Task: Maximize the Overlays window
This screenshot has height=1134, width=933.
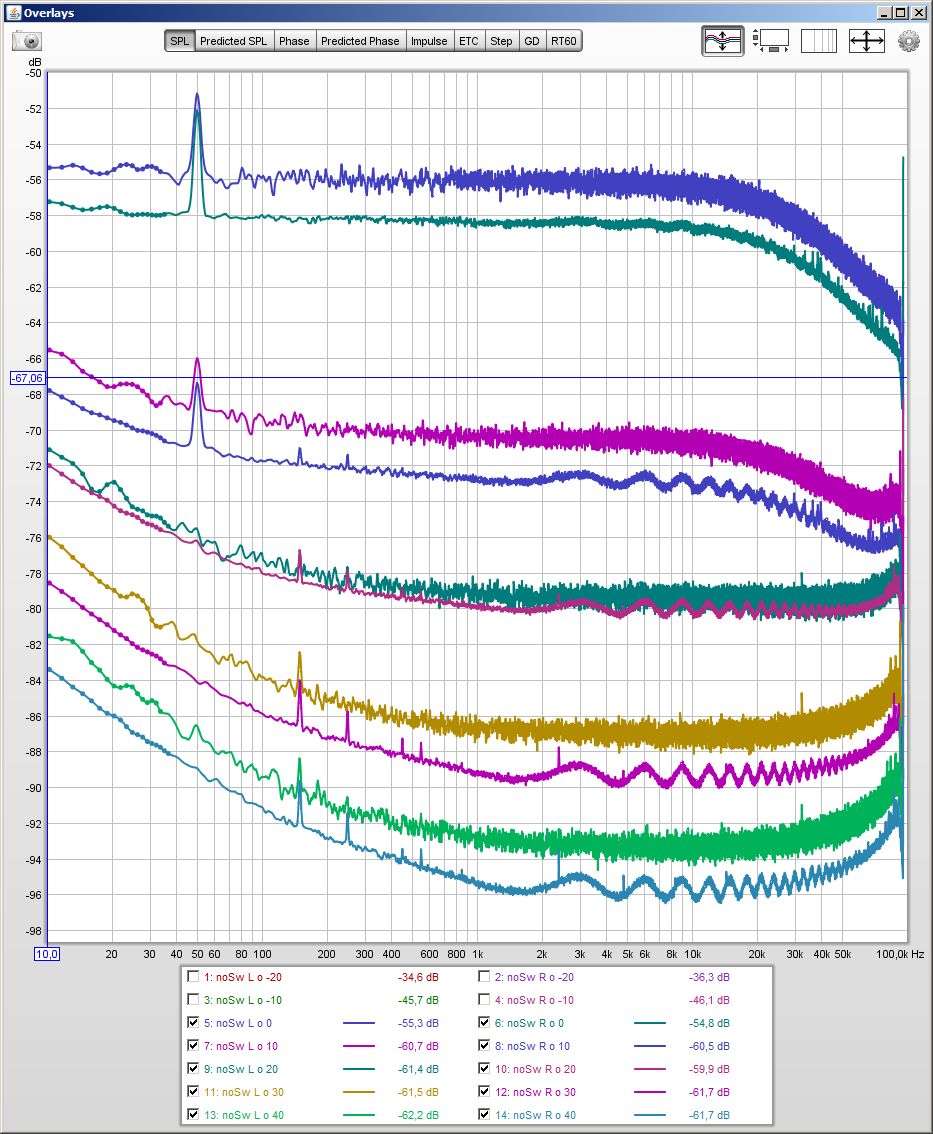Action: tap(900, 12)
